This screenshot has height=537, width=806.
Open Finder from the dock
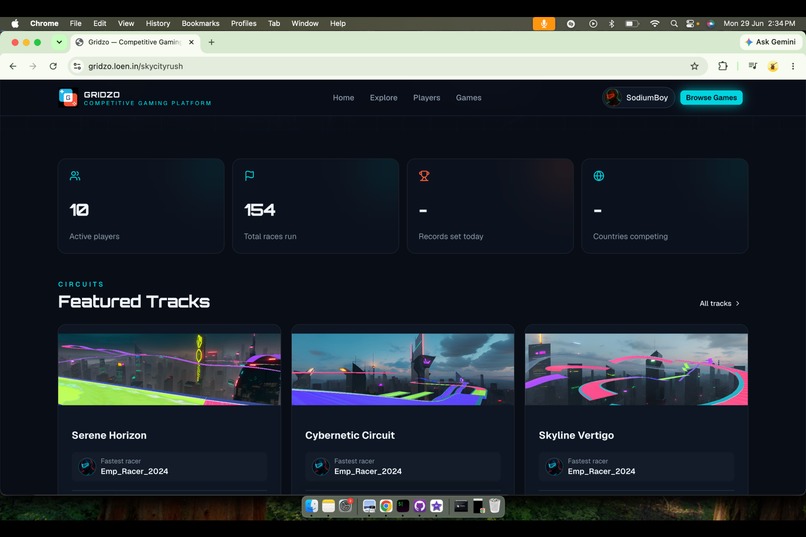tap(312, 506)
